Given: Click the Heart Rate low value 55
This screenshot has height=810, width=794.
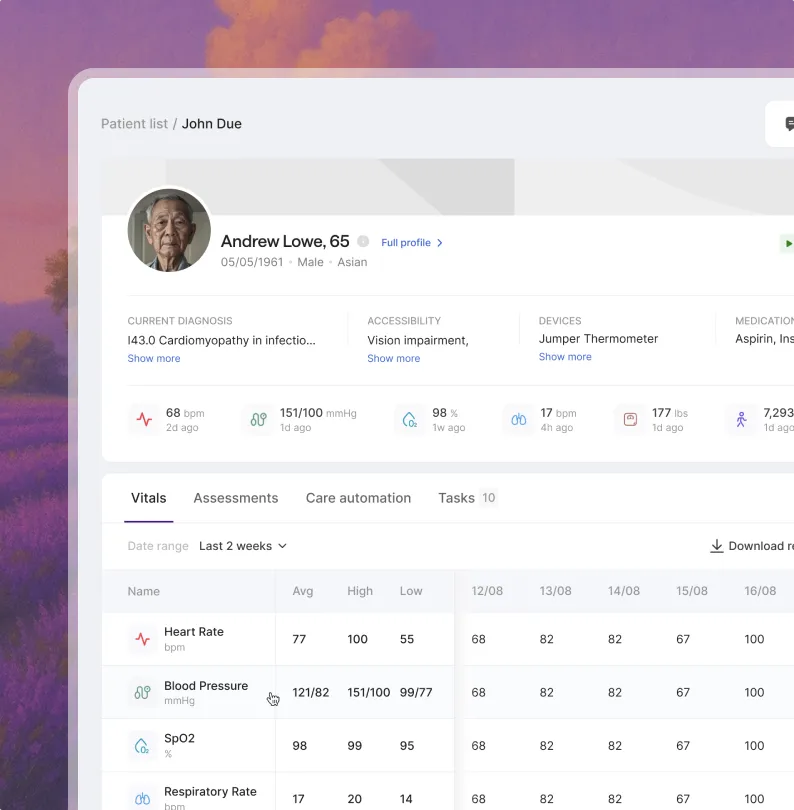Looking at the screenshot, I should click(407, 639).
